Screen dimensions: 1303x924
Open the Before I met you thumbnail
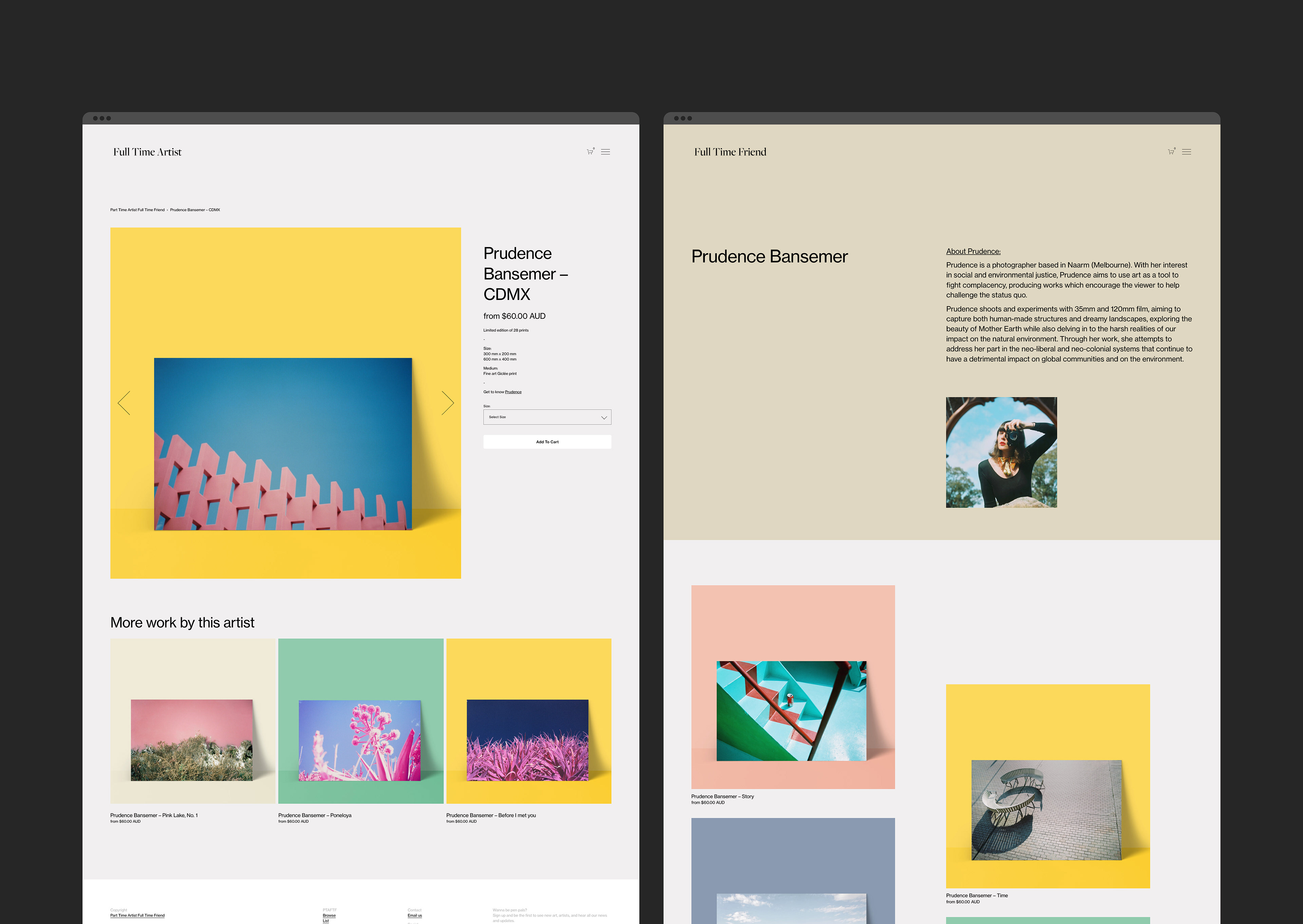[x=529, y=721]
